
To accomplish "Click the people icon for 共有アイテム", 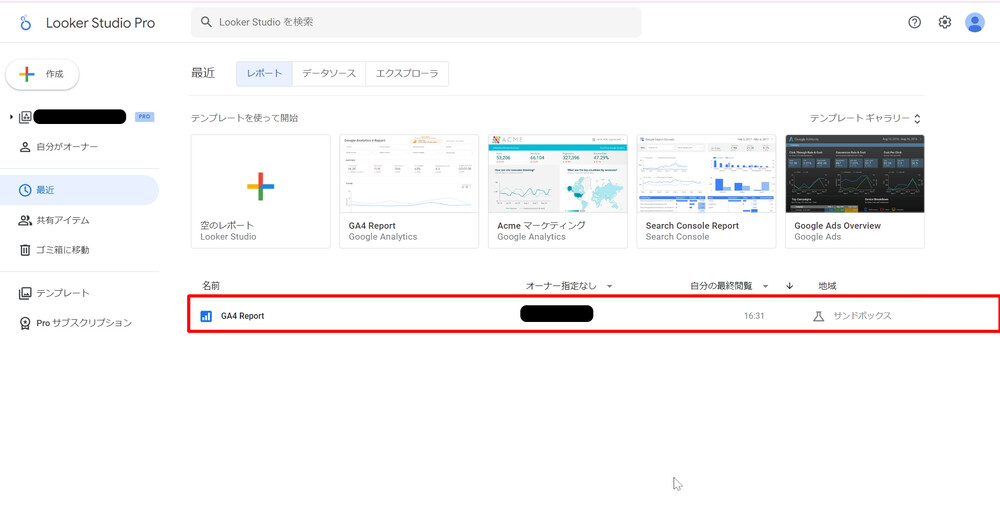I will click(x=25, y=220).
